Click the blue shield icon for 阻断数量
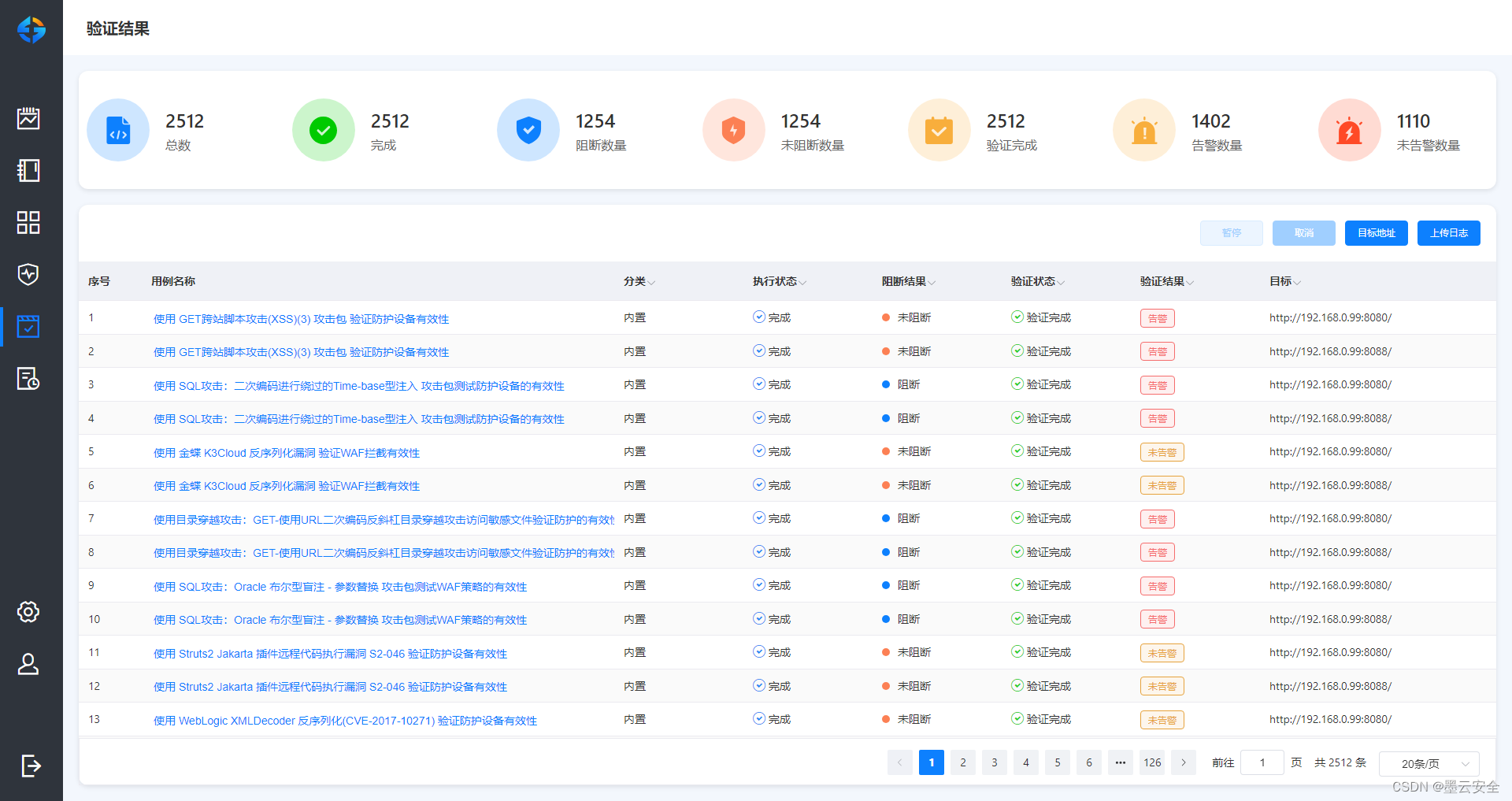Image resolution: width=1512 pixels, height=801 pixels. coord(528,130)
